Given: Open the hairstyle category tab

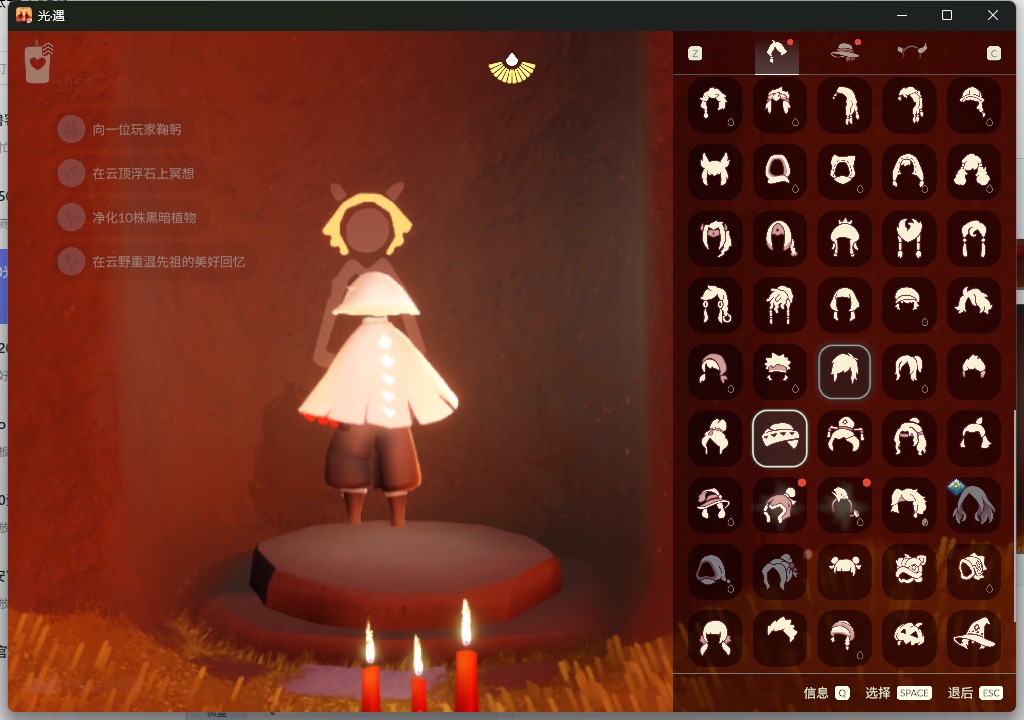Looking at the screenshot, I should [x=776, y=53].
